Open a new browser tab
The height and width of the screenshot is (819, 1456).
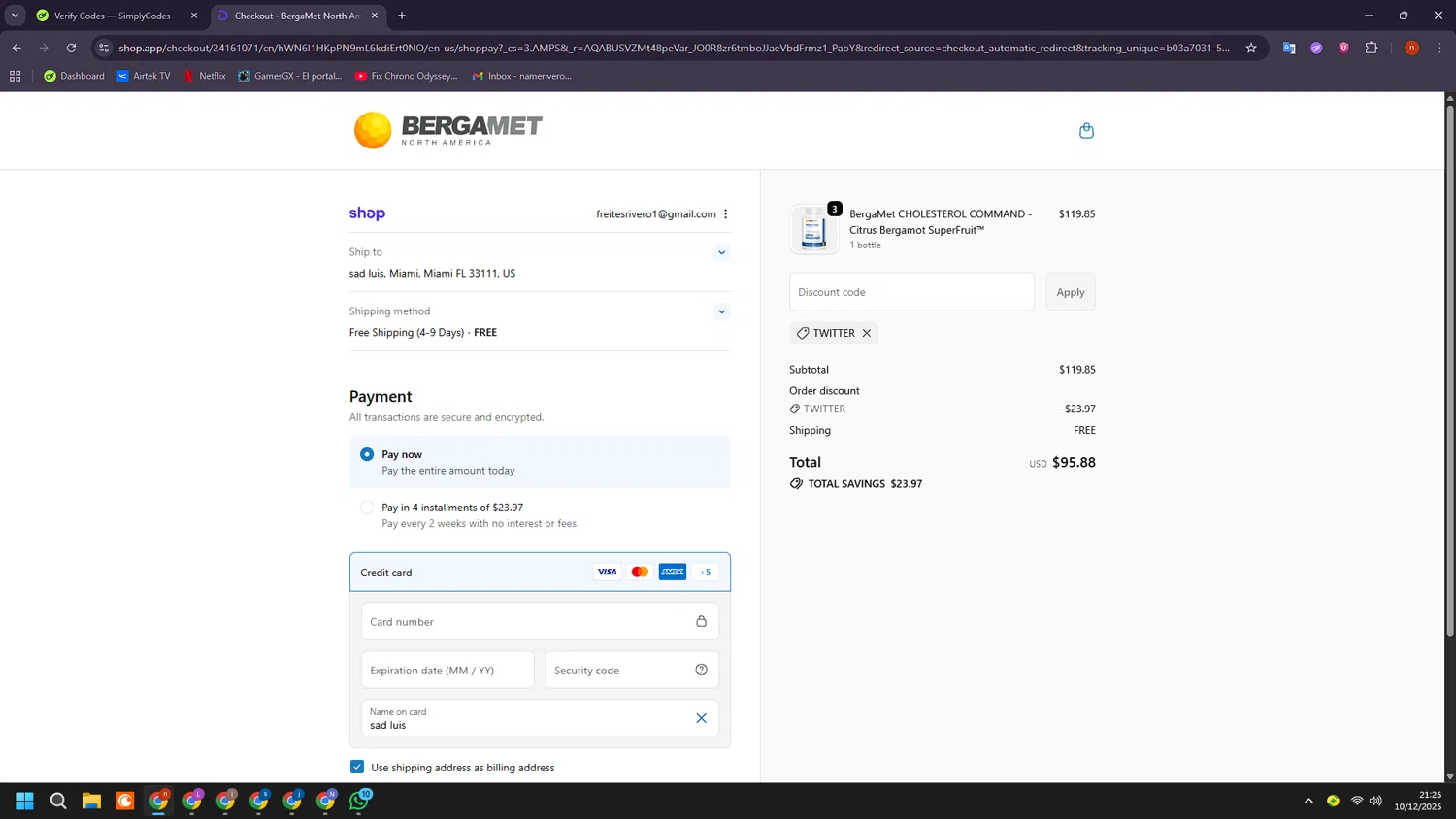point(402,16)
